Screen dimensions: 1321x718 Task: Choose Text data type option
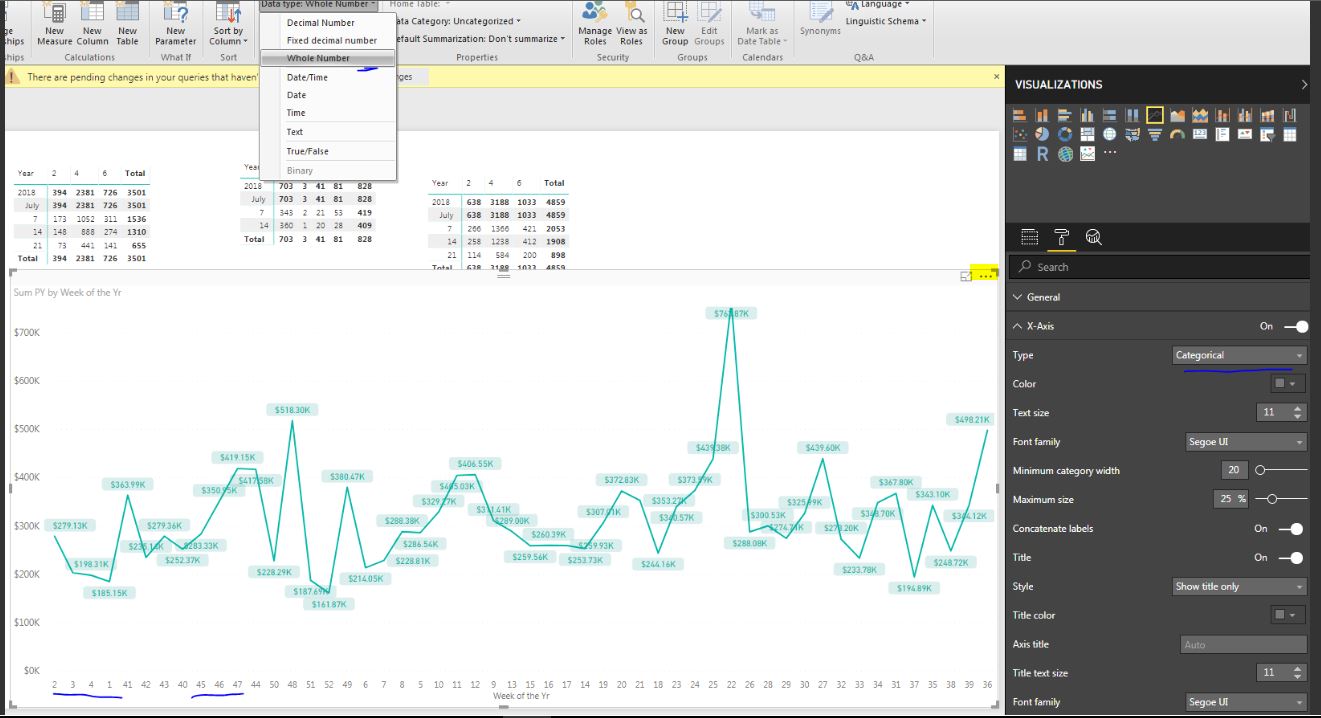[328, 132]
